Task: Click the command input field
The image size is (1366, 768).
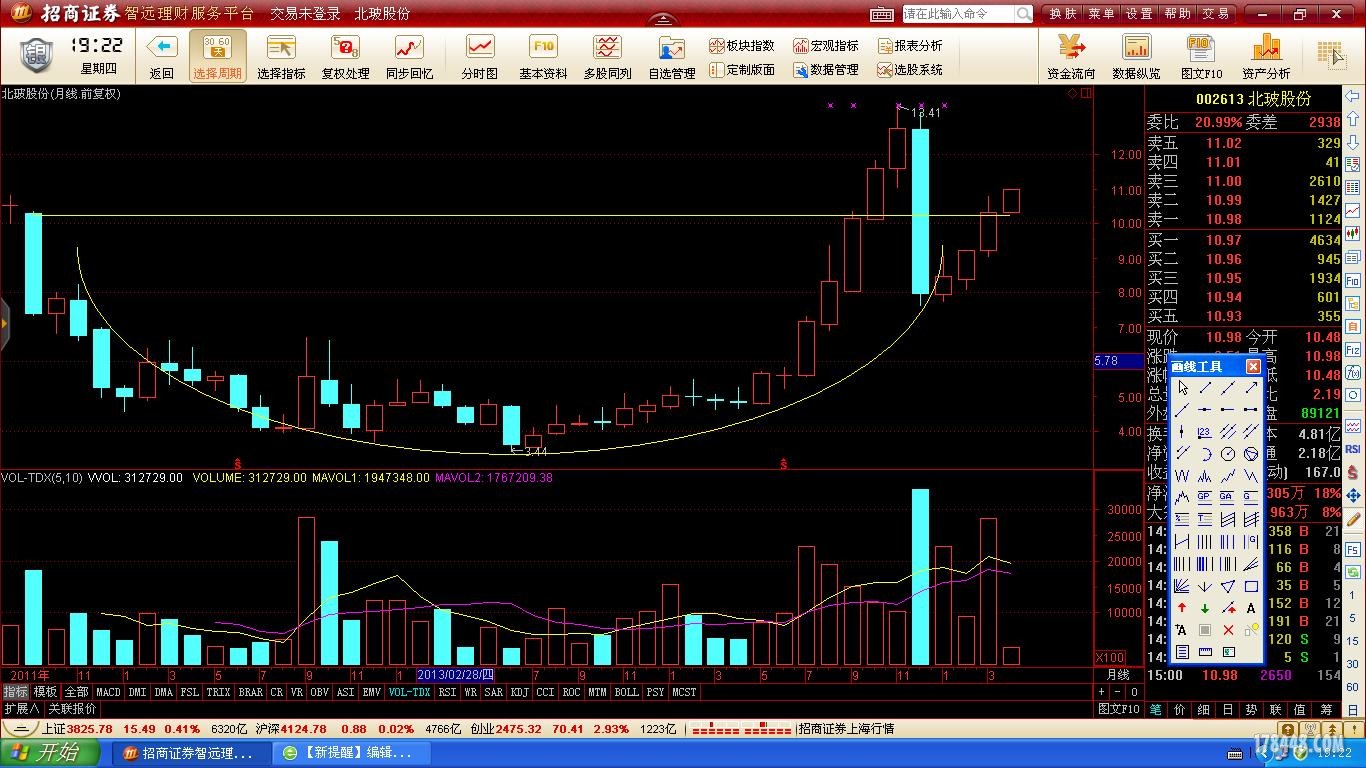Action: click(958, 14)
